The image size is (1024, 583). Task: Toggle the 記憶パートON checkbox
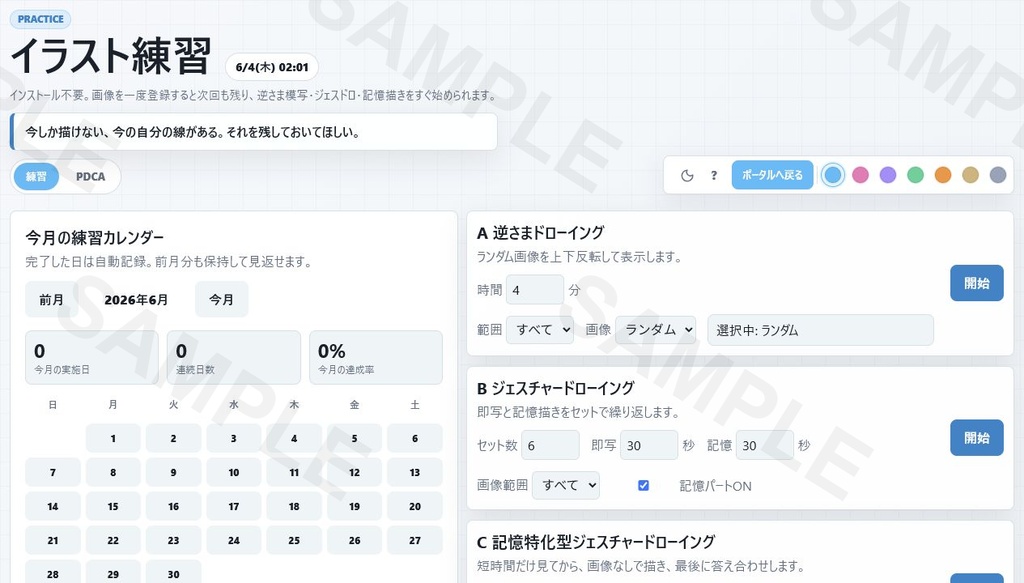643,485
